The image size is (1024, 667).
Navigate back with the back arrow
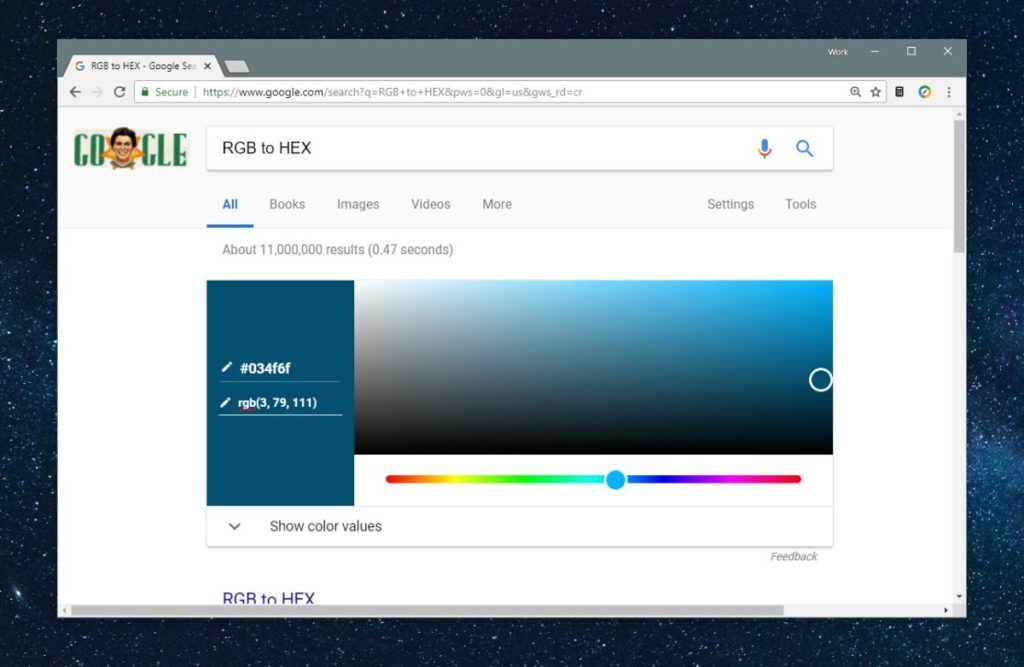point(75,91)
